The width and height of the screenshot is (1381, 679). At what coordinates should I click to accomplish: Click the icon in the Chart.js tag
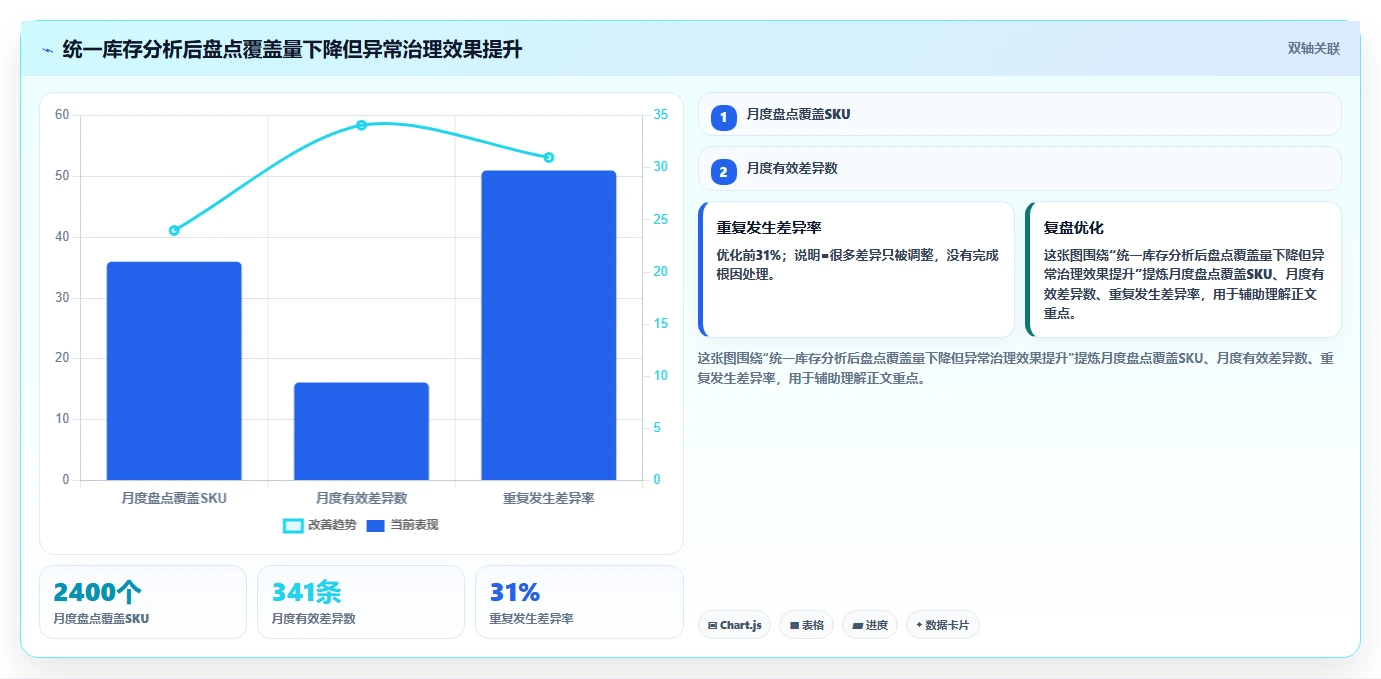coord(712,625)
